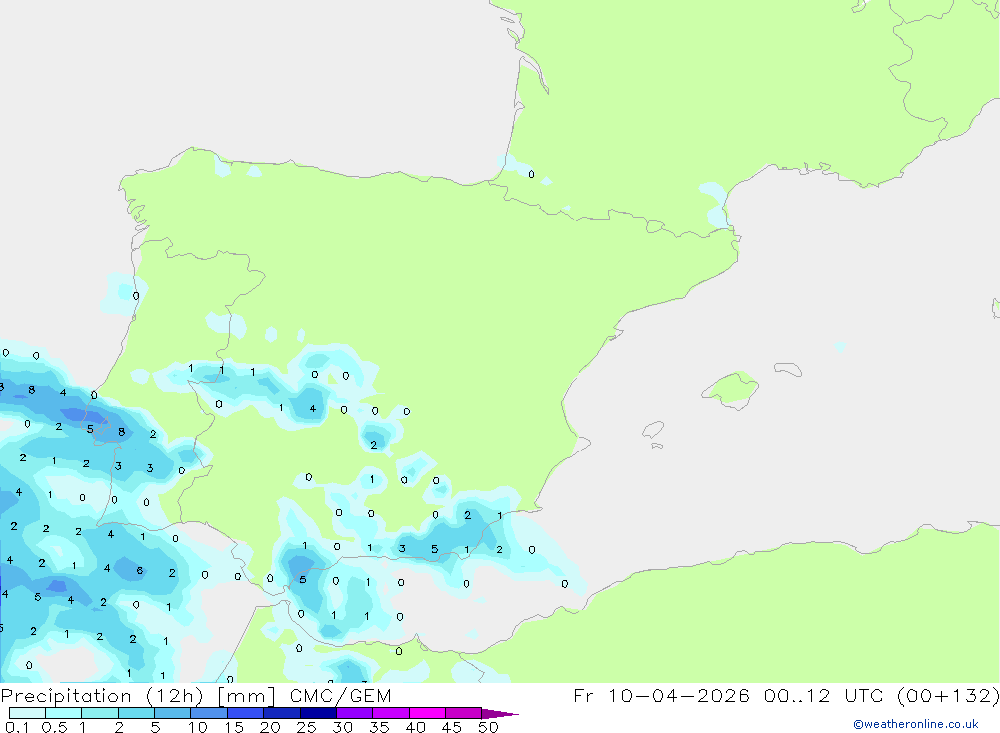The width and height of the screenshot is (1000, 733).
Task: Pick the legend swatch between 35 and 40
Action: coord(391,713)
